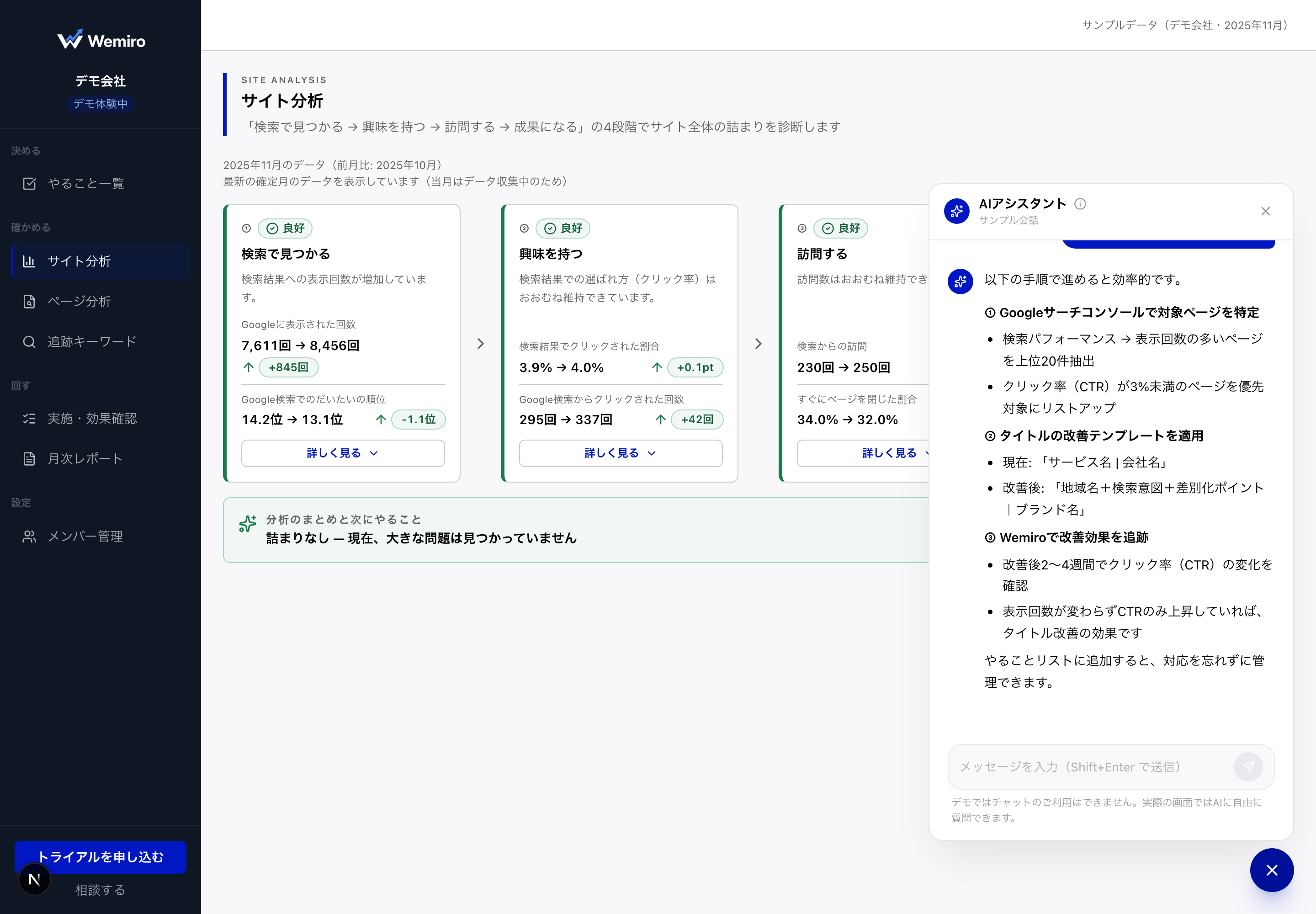This screenshot has height=914, width=1316.
Task: Close the AIアシスタント panel with X
Action: [x=1266, y=211]
